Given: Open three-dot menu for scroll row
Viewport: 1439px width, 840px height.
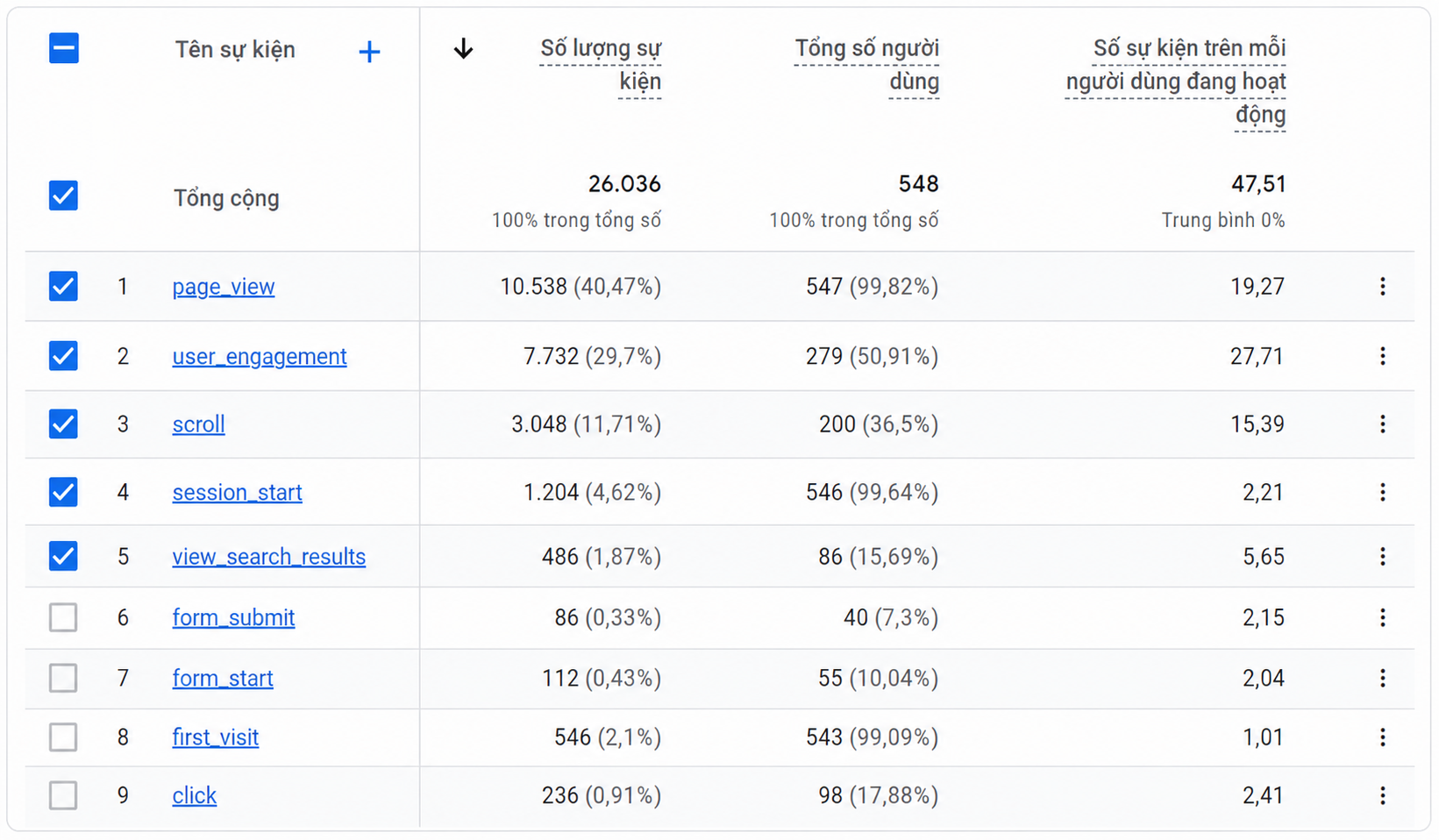Looking at the screenshot, I should point(1382,424).
